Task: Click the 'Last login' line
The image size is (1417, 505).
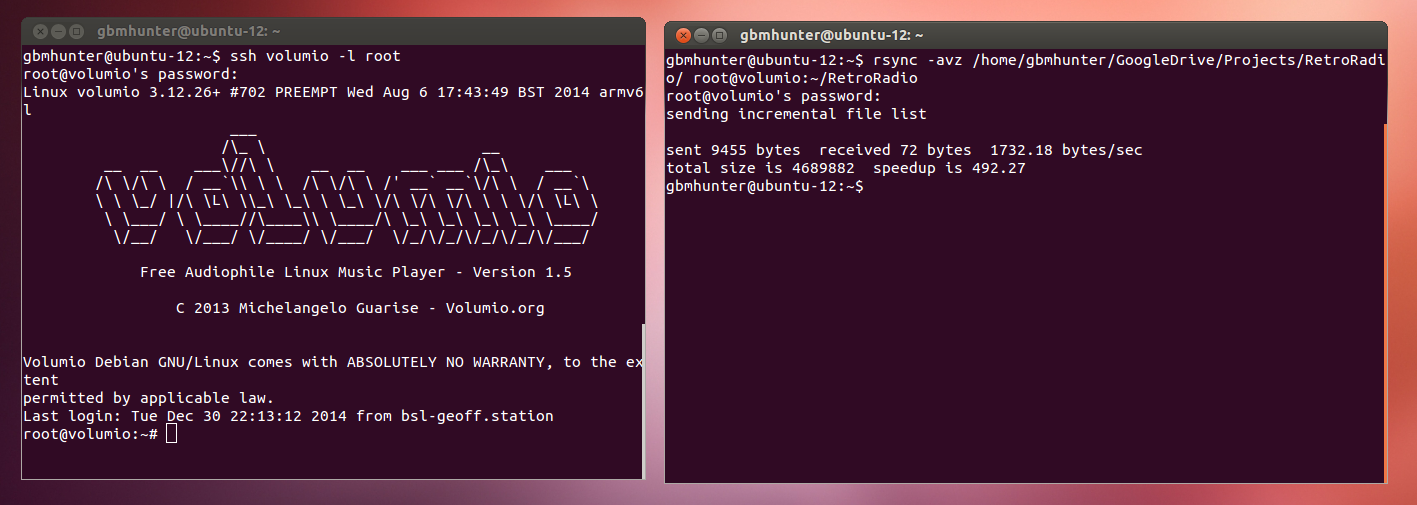Action: (288, 416)
